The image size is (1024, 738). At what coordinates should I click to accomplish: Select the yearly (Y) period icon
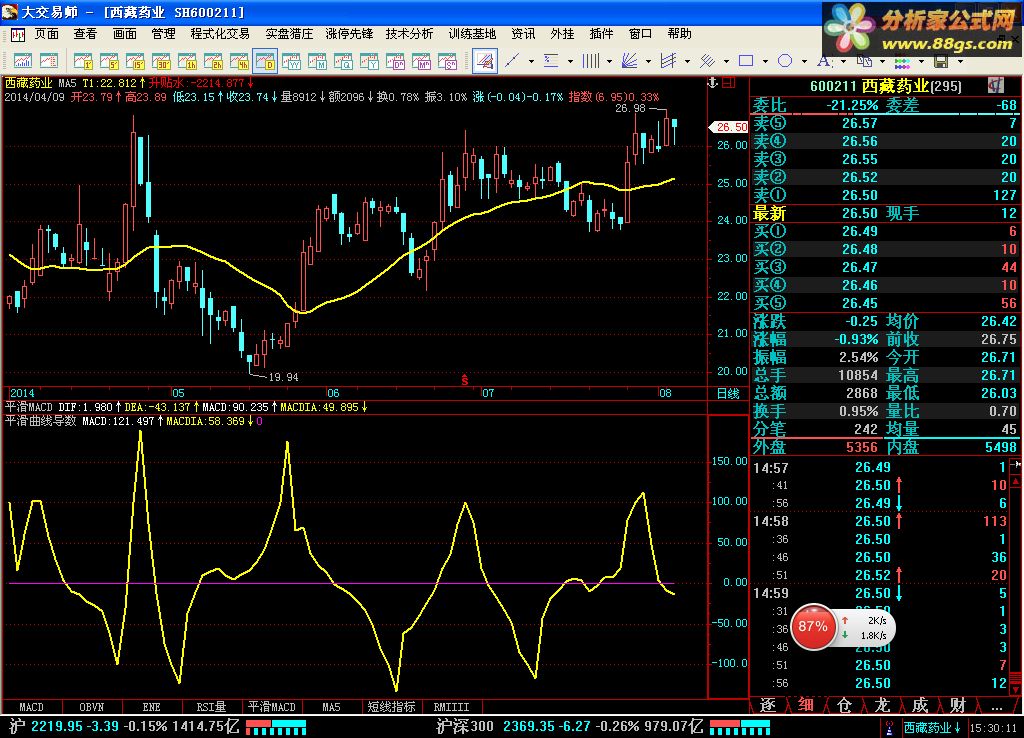370,61
